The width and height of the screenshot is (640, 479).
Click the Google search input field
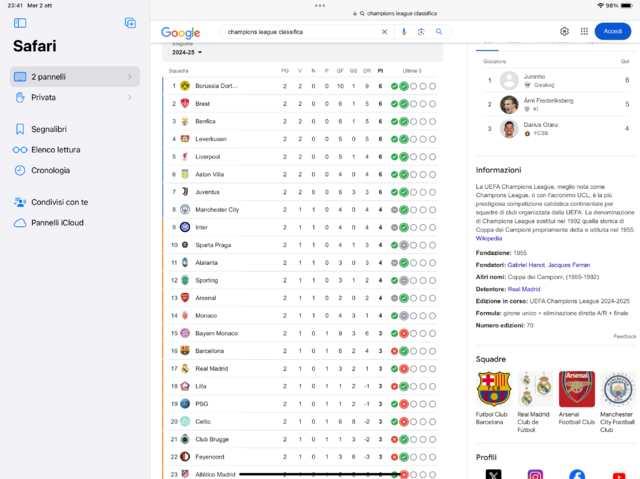pos(301,32)
